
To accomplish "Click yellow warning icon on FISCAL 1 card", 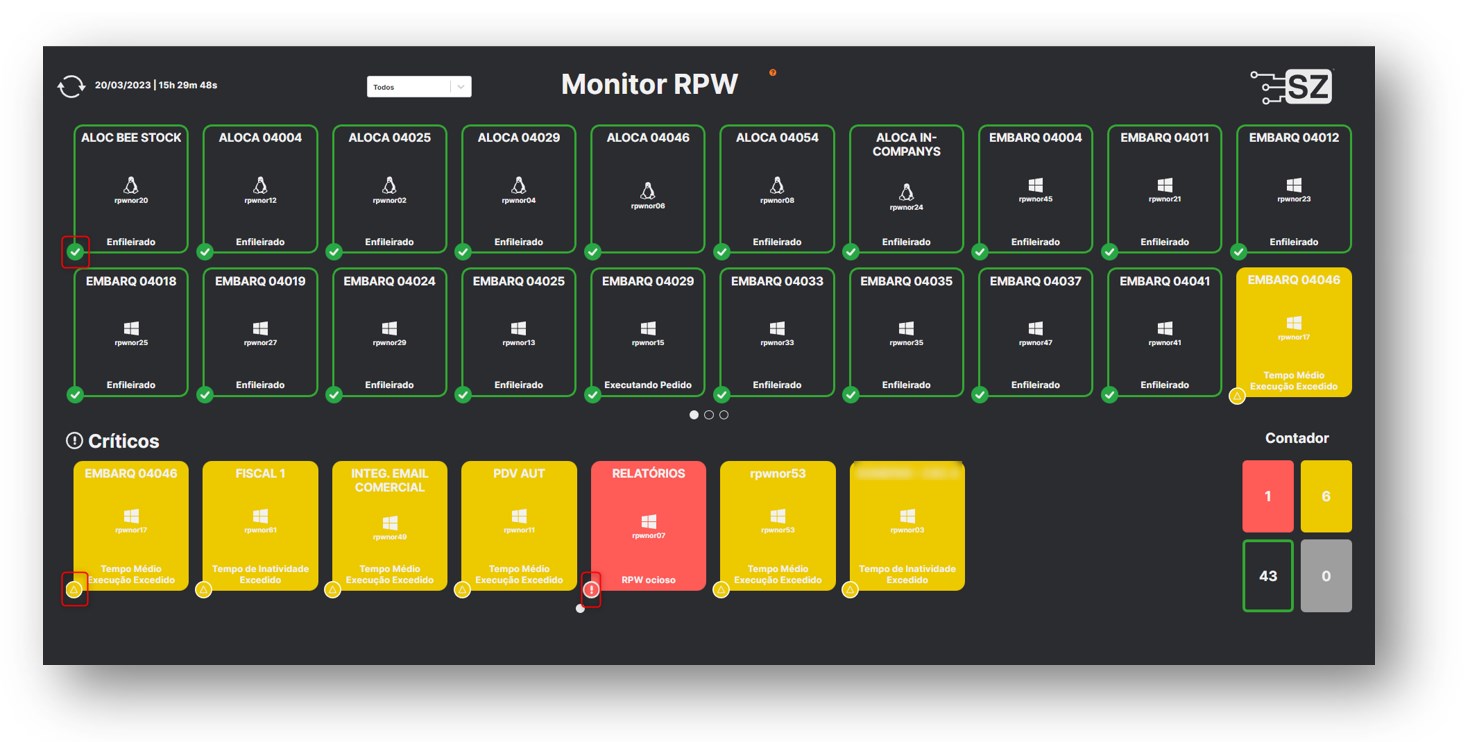I will pyautogui.click(x=204, y=590).
